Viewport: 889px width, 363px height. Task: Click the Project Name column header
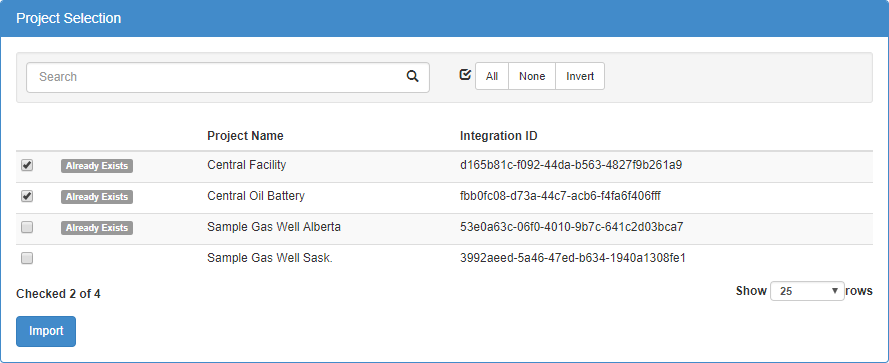click(245, 136)
